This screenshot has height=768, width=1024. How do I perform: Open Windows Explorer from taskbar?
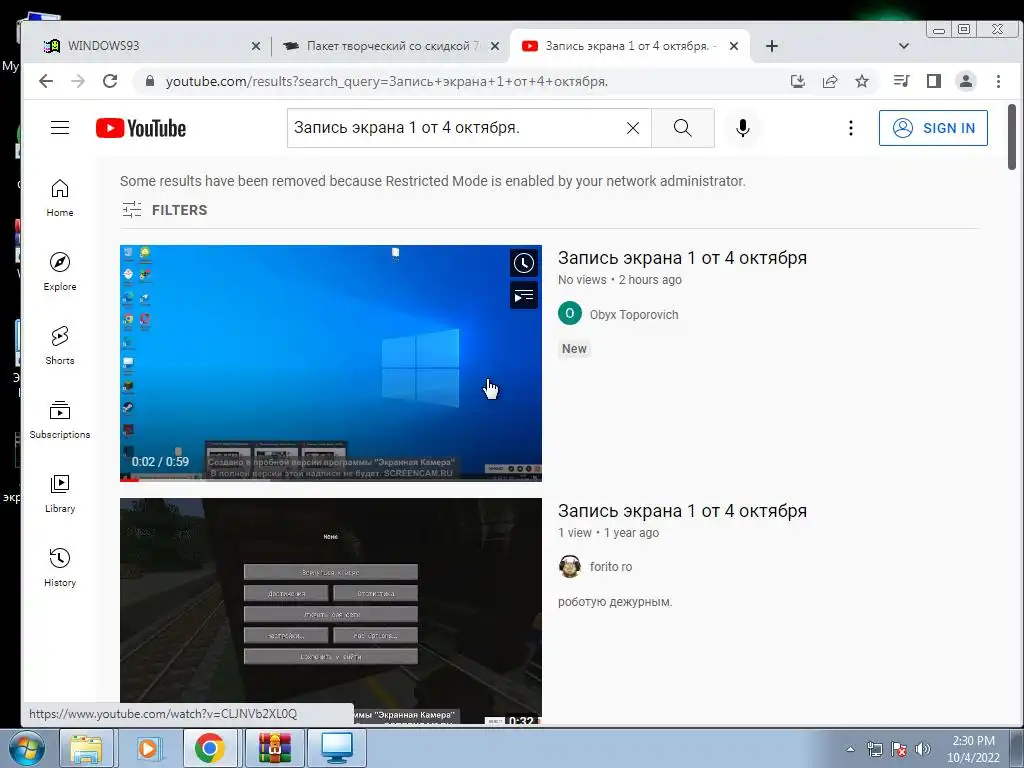(86, 748)
